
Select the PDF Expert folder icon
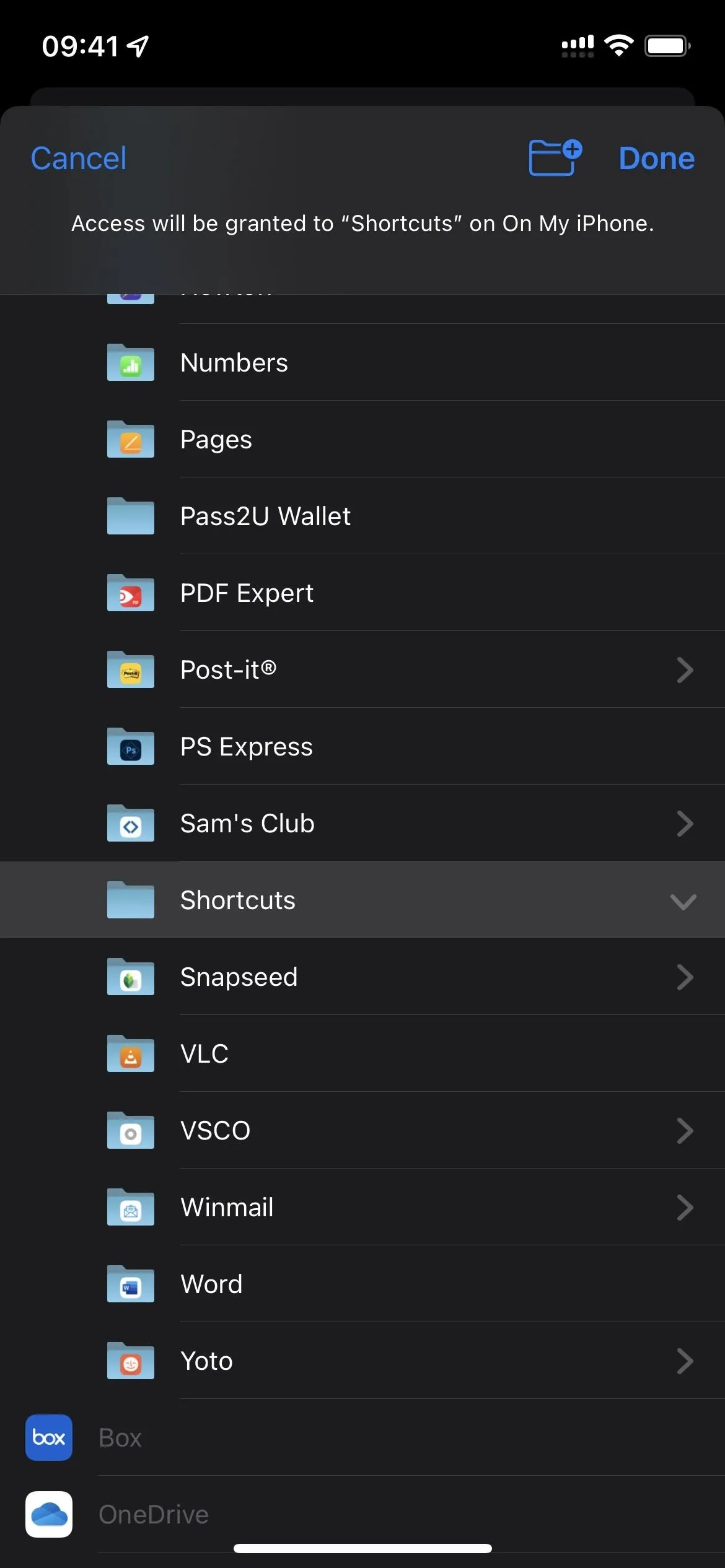click(131, 593)
